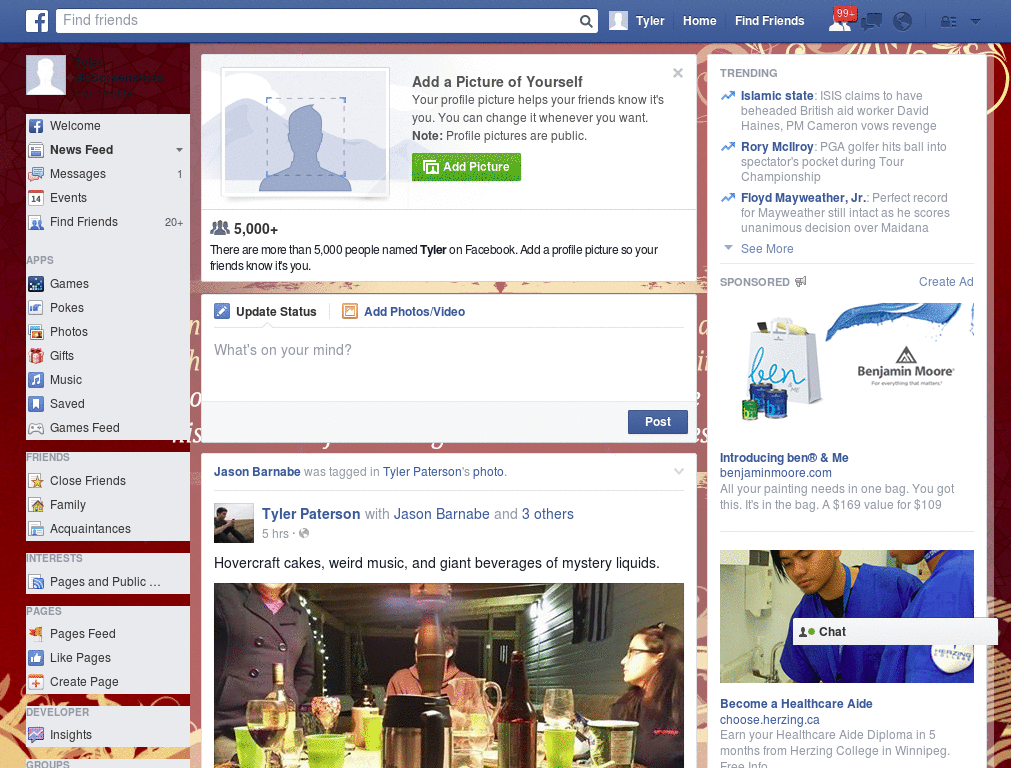Open the Islamic state trending link
The width and height of the screenshot is (1024, 768).
click(776, 95)
